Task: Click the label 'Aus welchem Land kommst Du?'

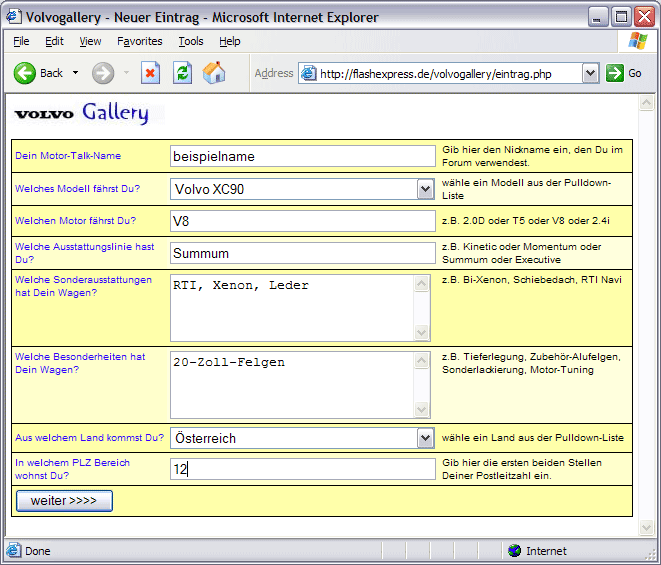Action: pyautogui.click(x=89, y=438)
